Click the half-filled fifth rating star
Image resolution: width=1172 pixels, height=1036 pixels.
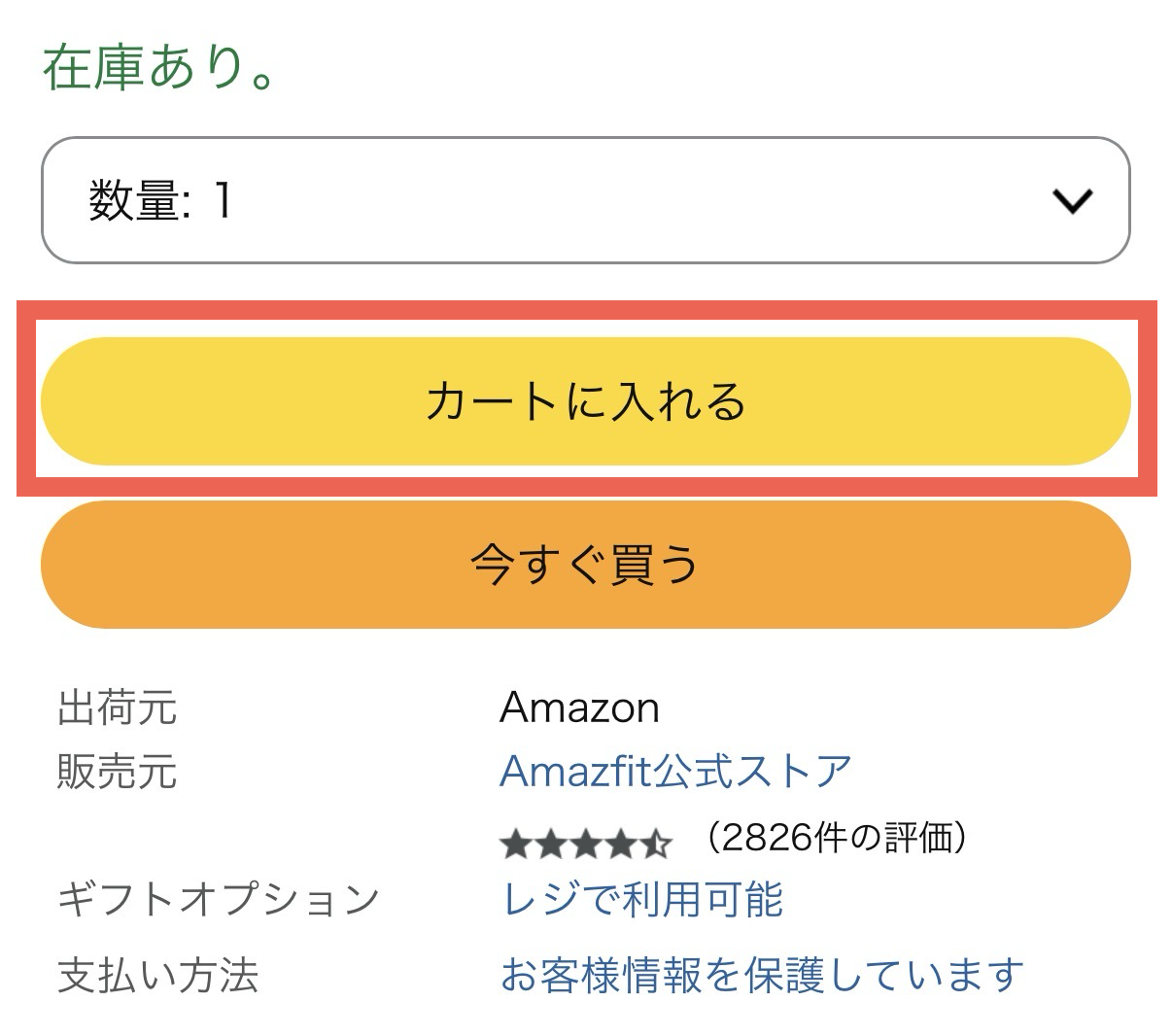656,844
